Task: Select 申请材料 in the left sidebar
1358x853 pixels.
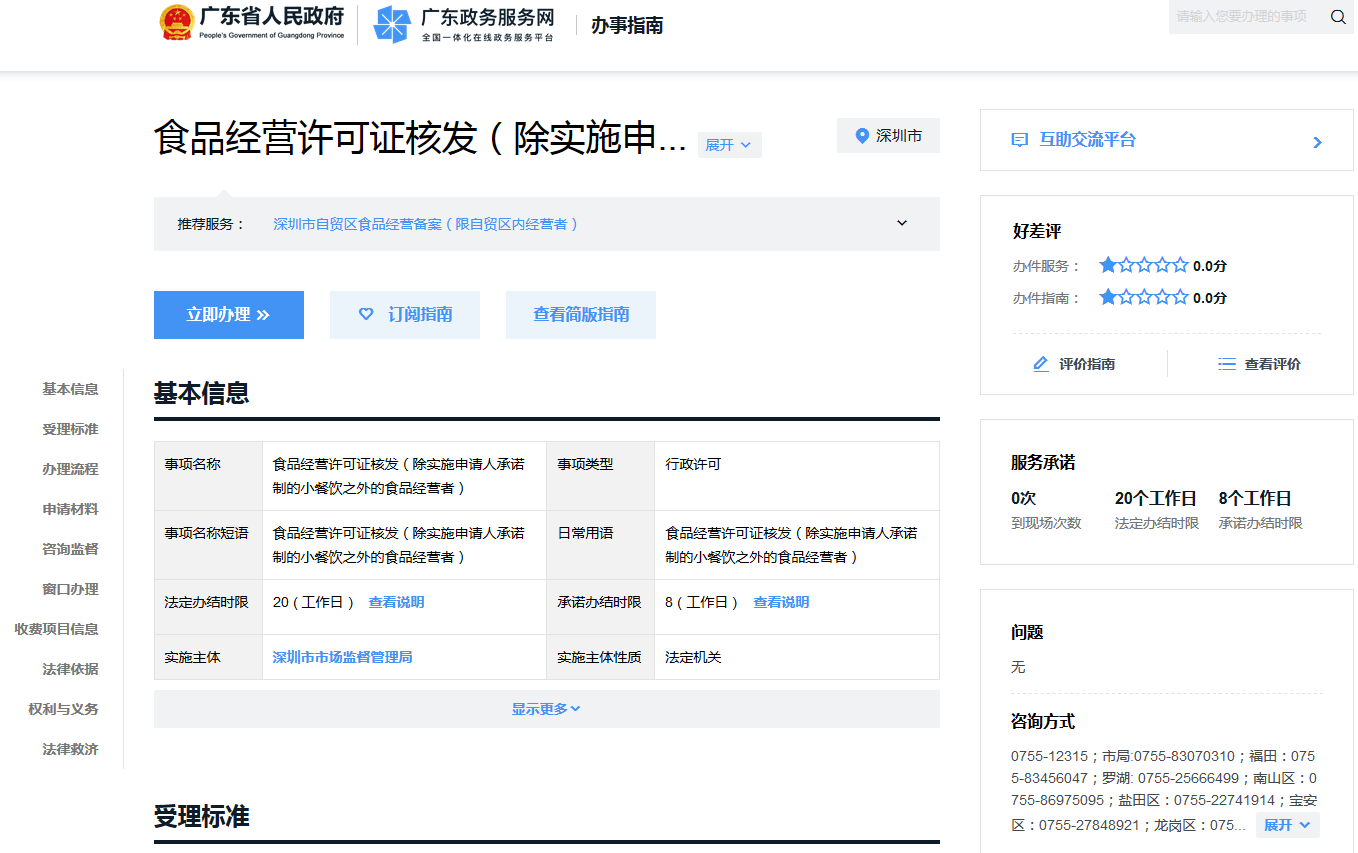Action: pyautogui.click(x=69, y=508)
